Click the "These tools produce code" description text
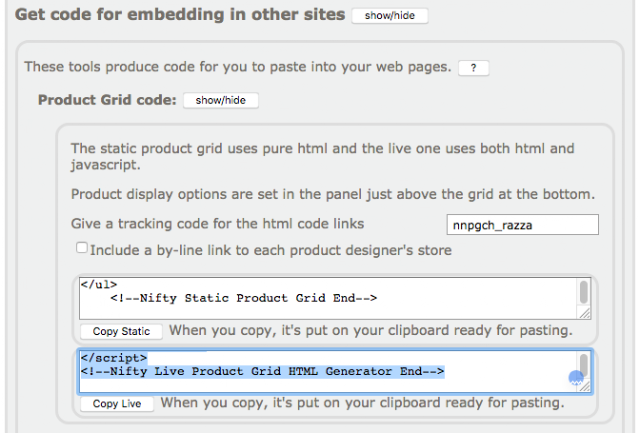This screenshot has width=640, height=433. pyautogui.click(x=236, y=67)
